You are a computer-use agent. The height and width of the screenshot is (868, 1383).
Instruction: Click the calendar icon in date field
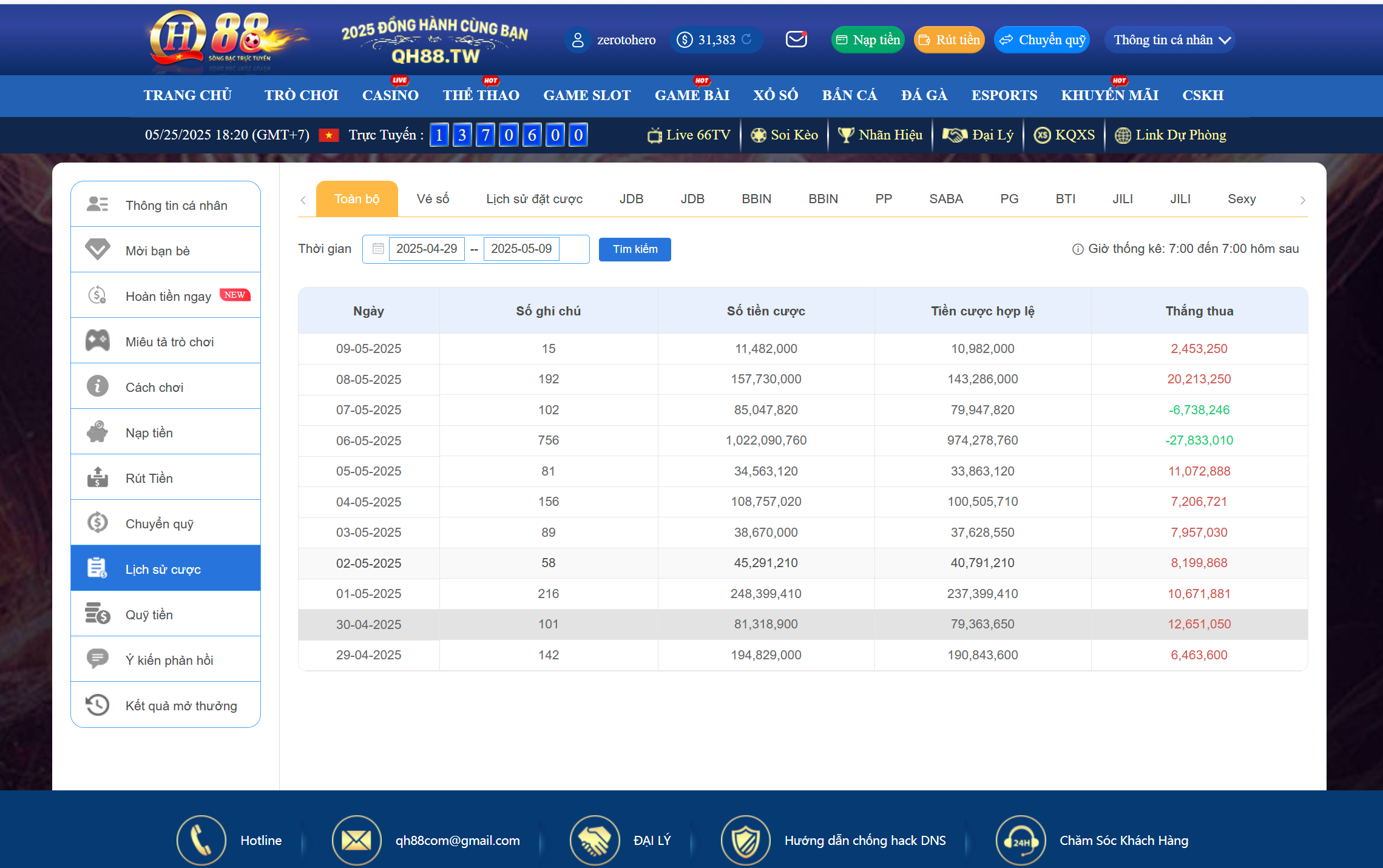tap(378, 249)
